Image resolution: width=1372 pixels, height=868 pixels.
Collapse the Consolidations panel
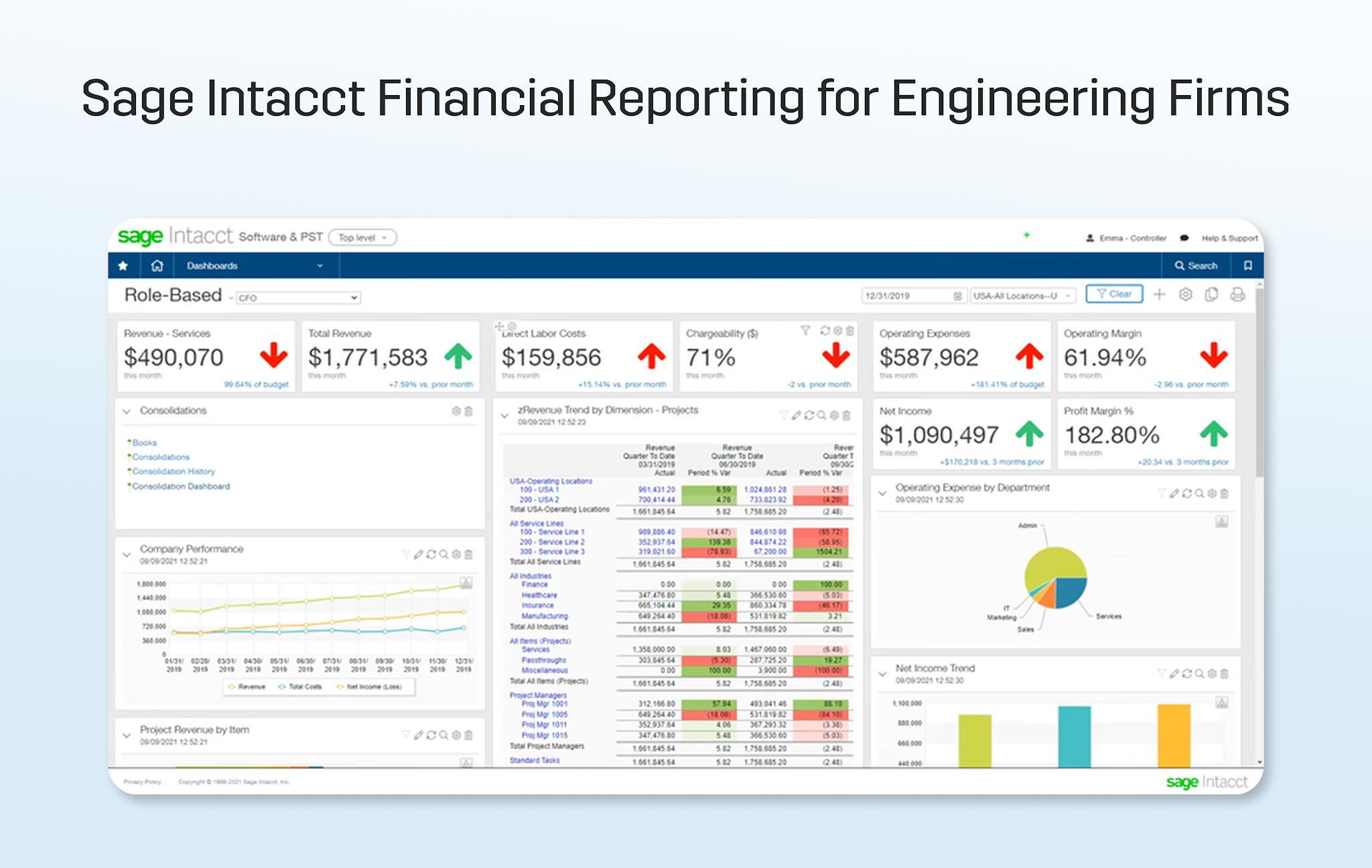tap(127, 411)
